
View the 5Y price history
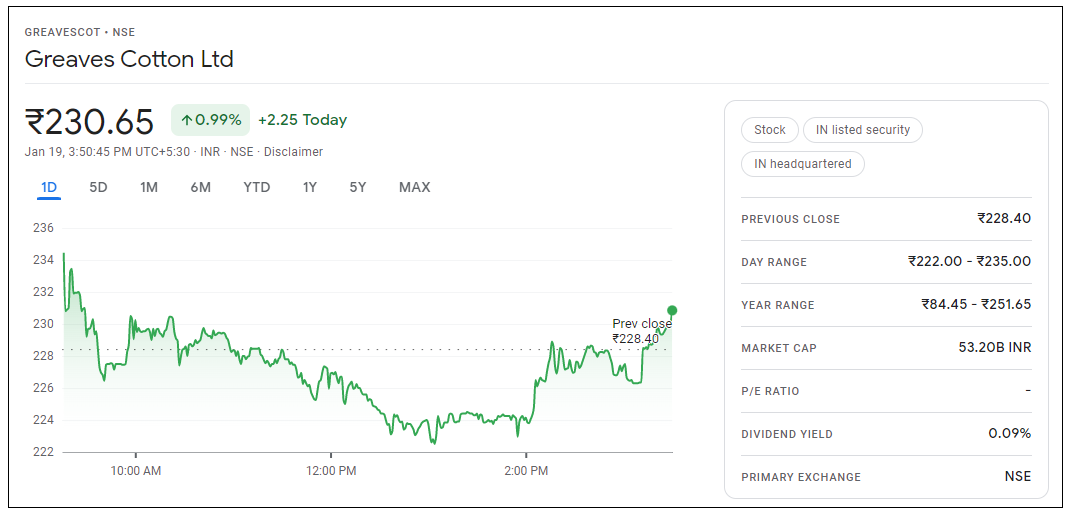click(x=358, y=187)
